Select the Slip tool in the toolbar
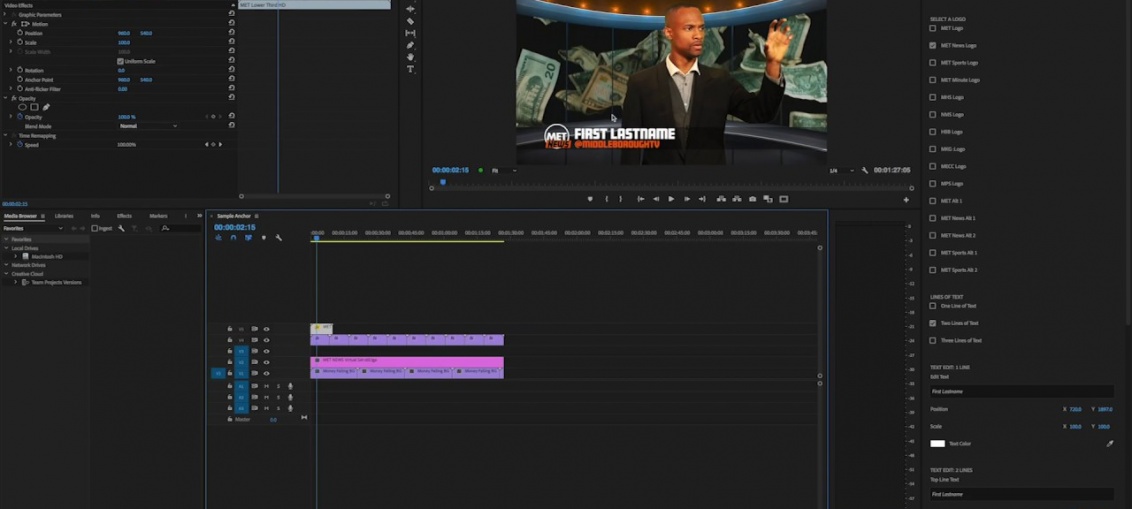1132x509 pixels. click(410, 33)
